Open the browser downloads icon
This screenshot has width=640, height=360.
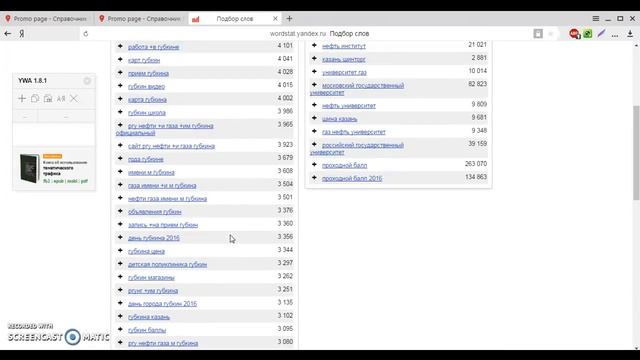pyautogui.click(x=630, y=34)
